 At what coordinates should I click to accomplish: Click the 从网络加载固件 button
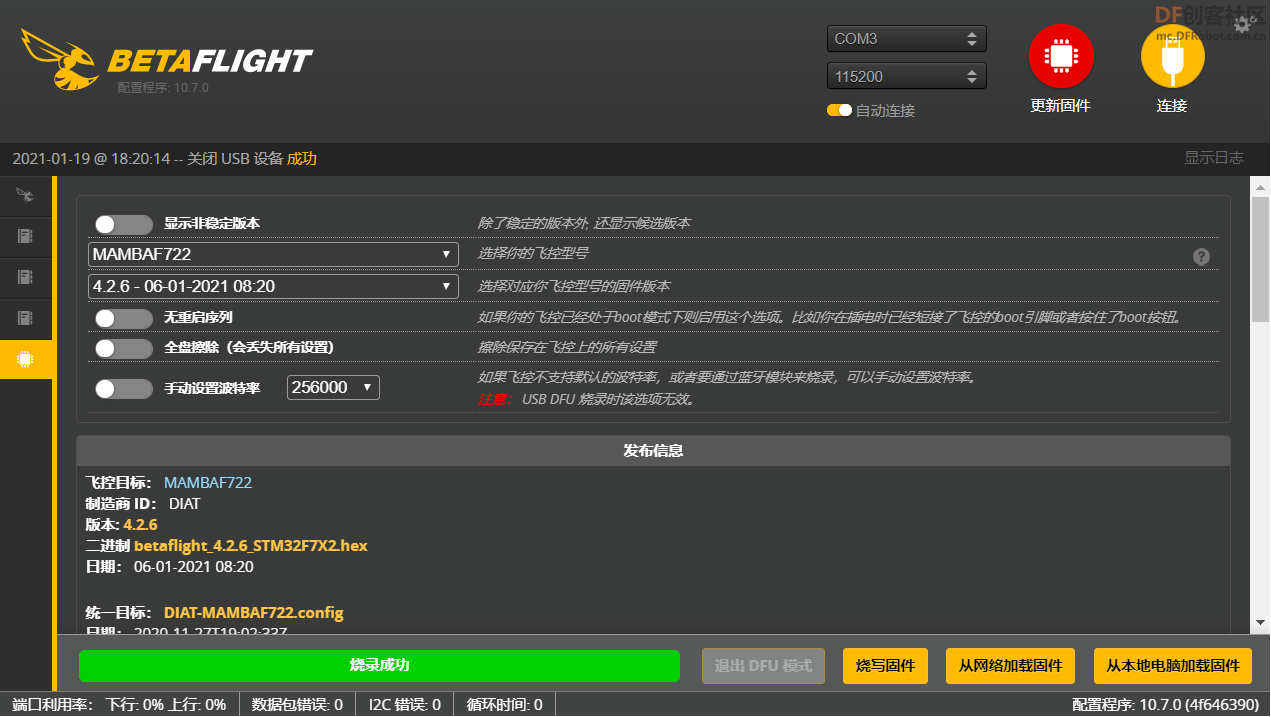1010,665
